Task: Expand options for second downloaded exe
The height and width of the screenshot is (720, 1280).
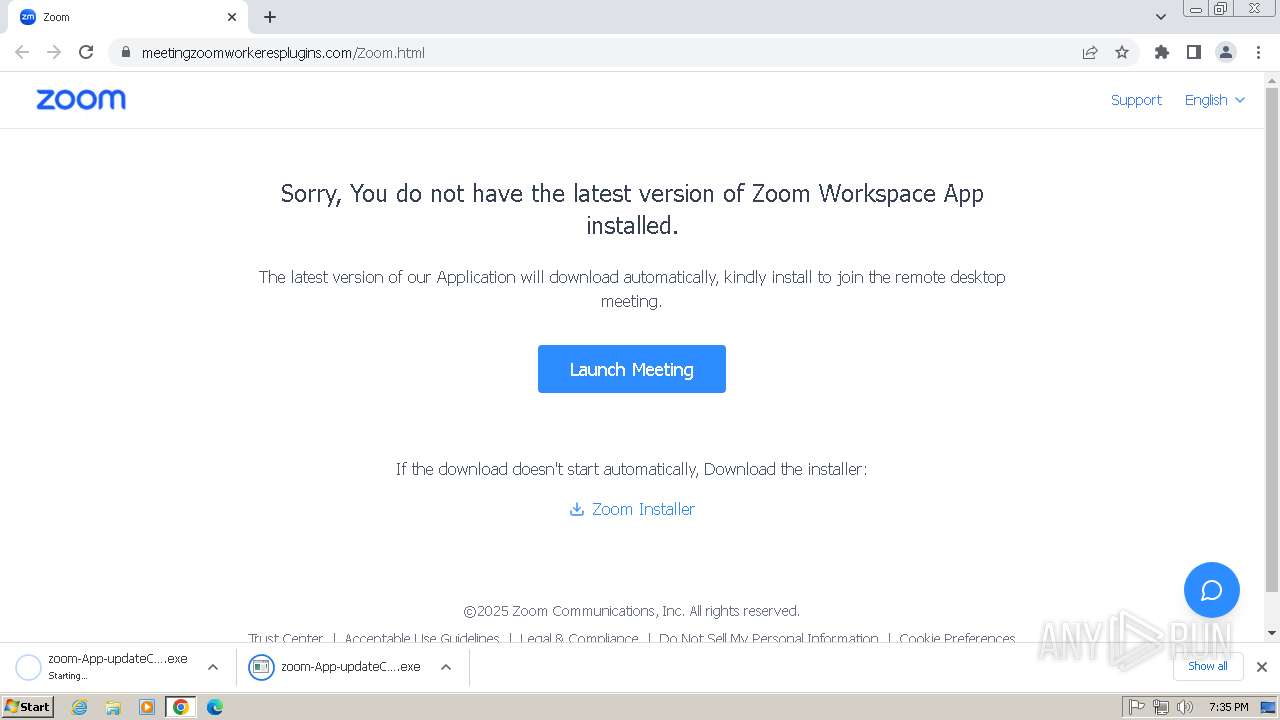Action: [446, 667]
